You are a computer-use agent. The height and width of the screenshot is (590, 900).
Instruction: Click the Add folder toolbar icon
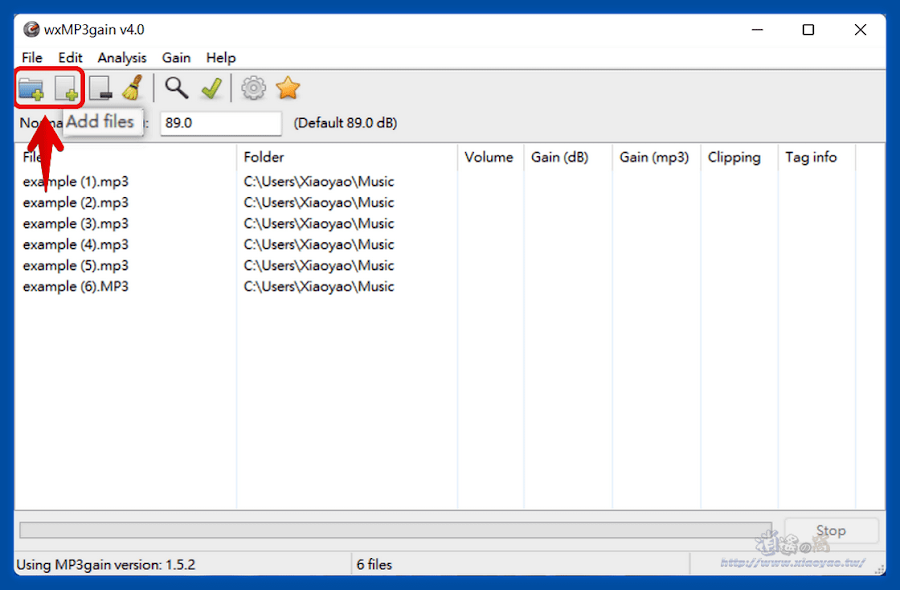coord(31,88)
